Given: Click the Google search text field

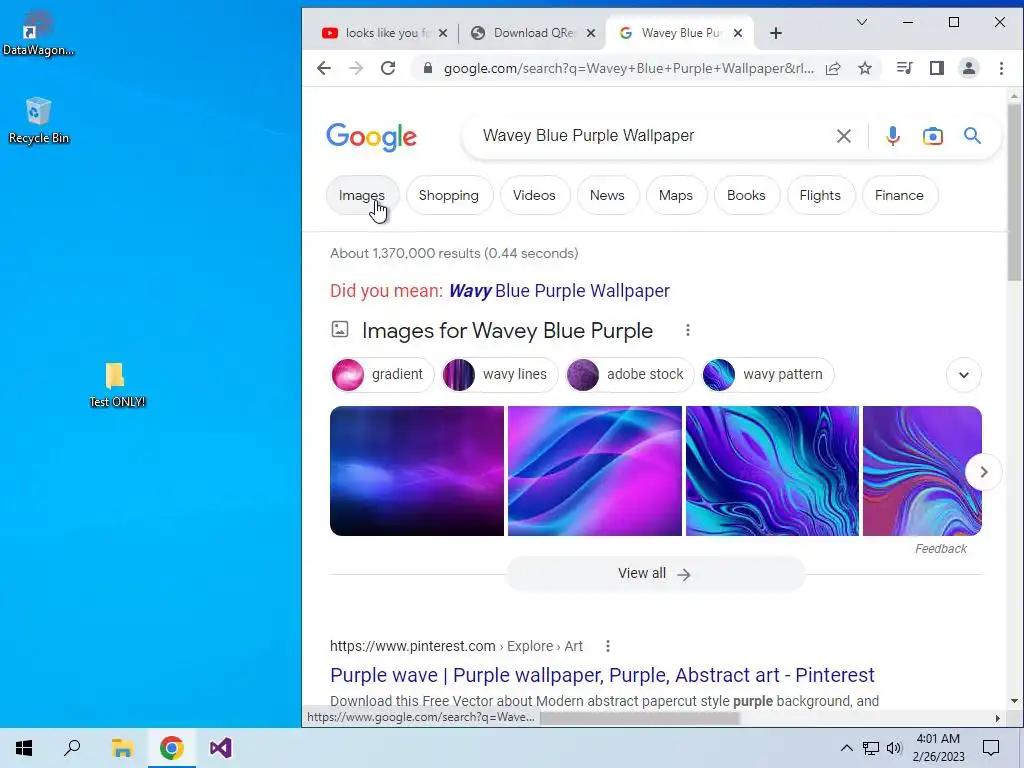Looking at the screenshot, I should coord(653,136).
